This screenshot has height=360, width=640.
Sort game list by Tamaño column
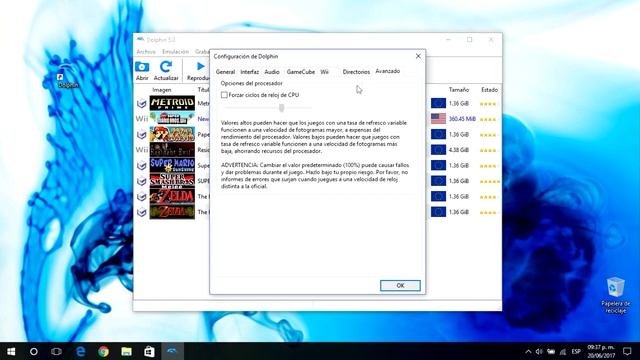click(459, 90)
